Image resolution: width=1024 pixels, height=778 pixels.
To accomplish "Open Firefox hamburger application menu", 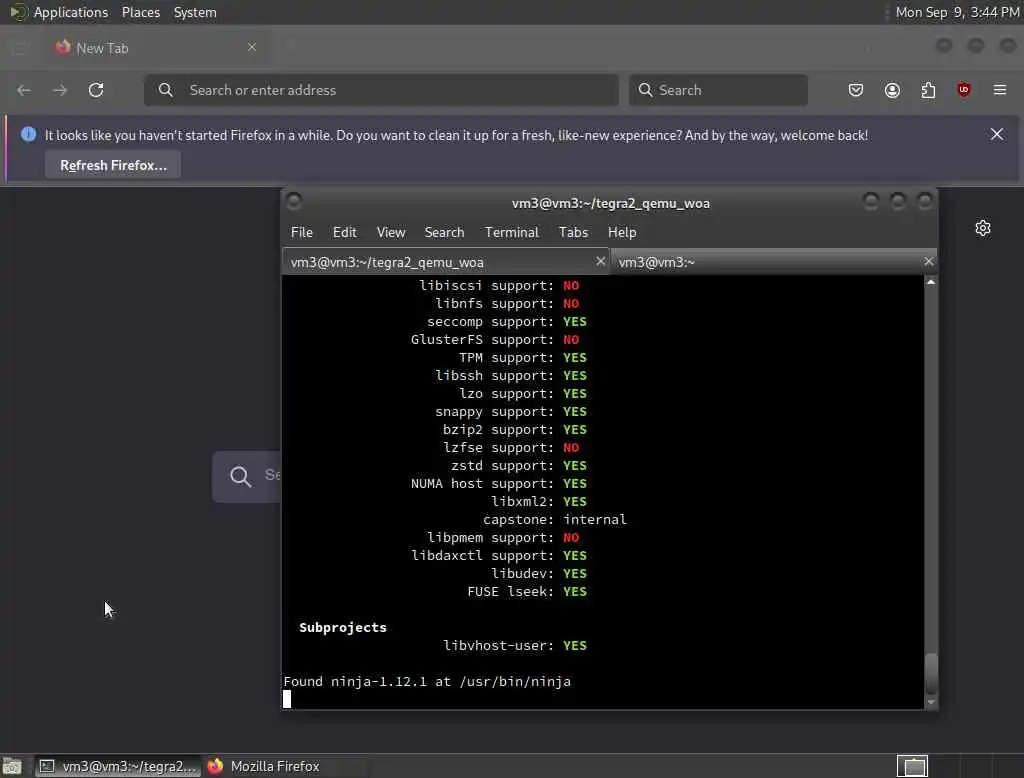I will [x=1000, y=90].
